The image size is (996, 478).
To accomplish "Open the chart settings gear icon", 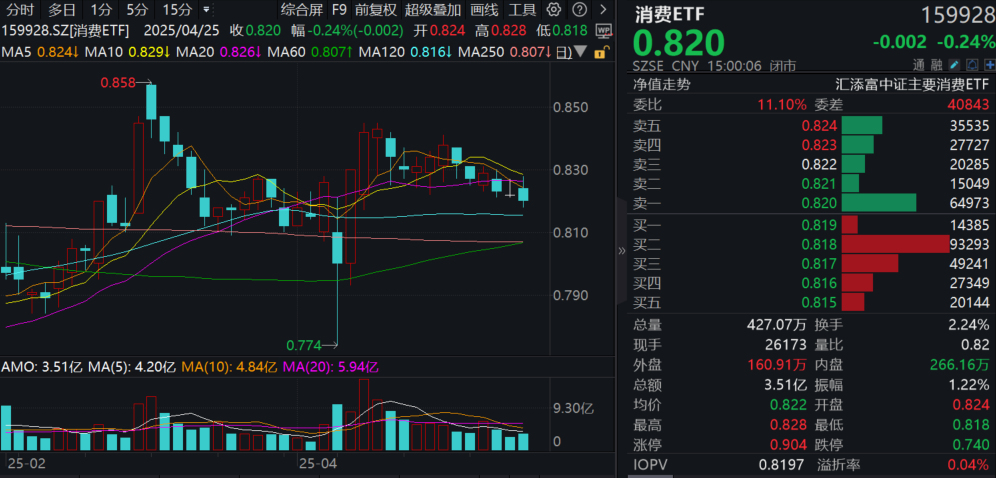I will click(x=553, y=9).
